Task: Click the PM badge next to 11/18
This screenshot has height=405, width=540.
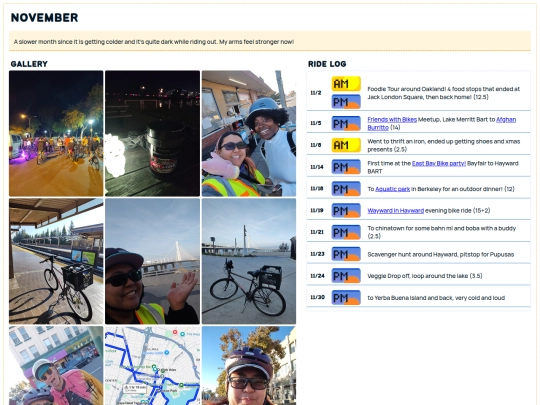Action: point(346,189)
